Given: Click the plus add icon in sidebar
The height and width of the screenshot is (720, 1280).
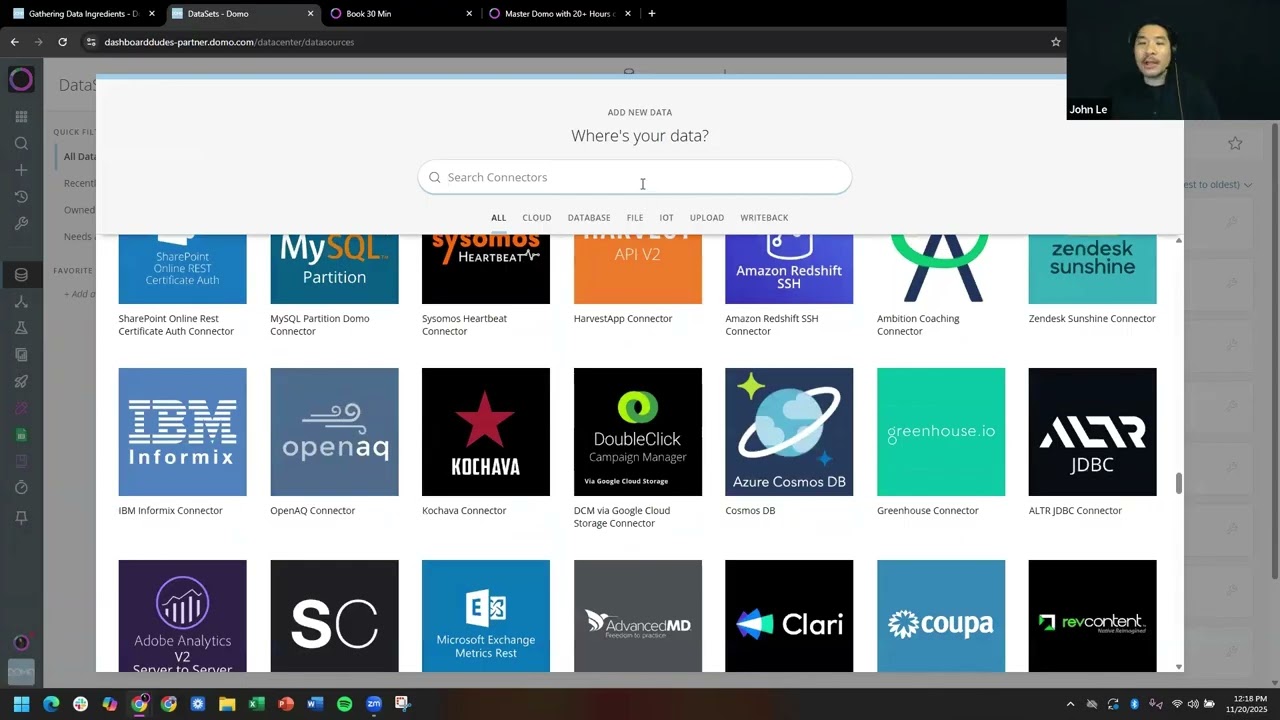Looking at the screenshot, I should (x=21, y=170).
